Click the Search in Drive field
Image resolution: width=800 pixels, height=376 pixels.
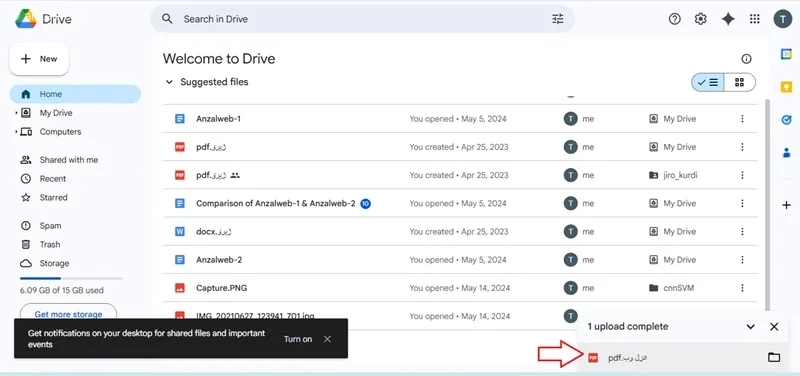(362, 19)
